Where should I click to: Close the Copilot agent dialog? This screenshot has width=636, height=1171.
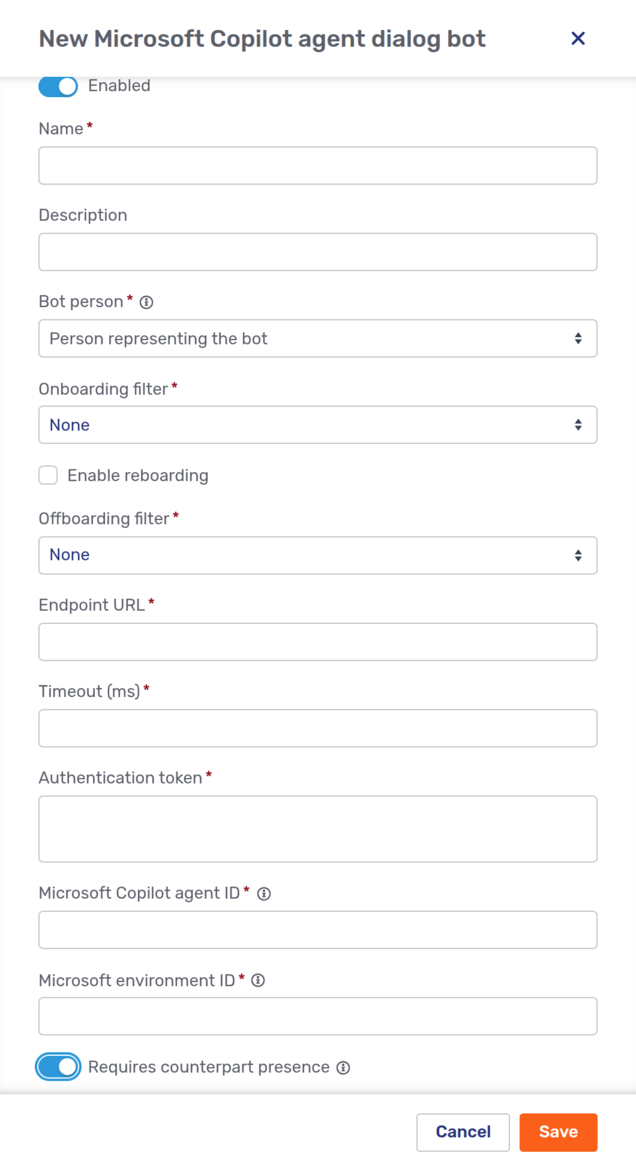(x=578, y=38)
